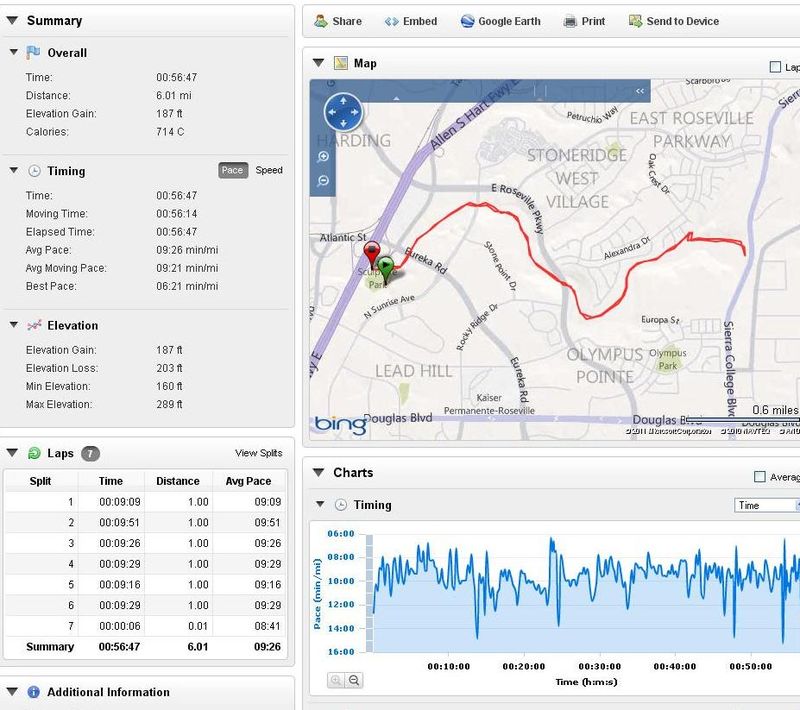Open the Embed option
800x710 pixels.
[x=410, y=21]
